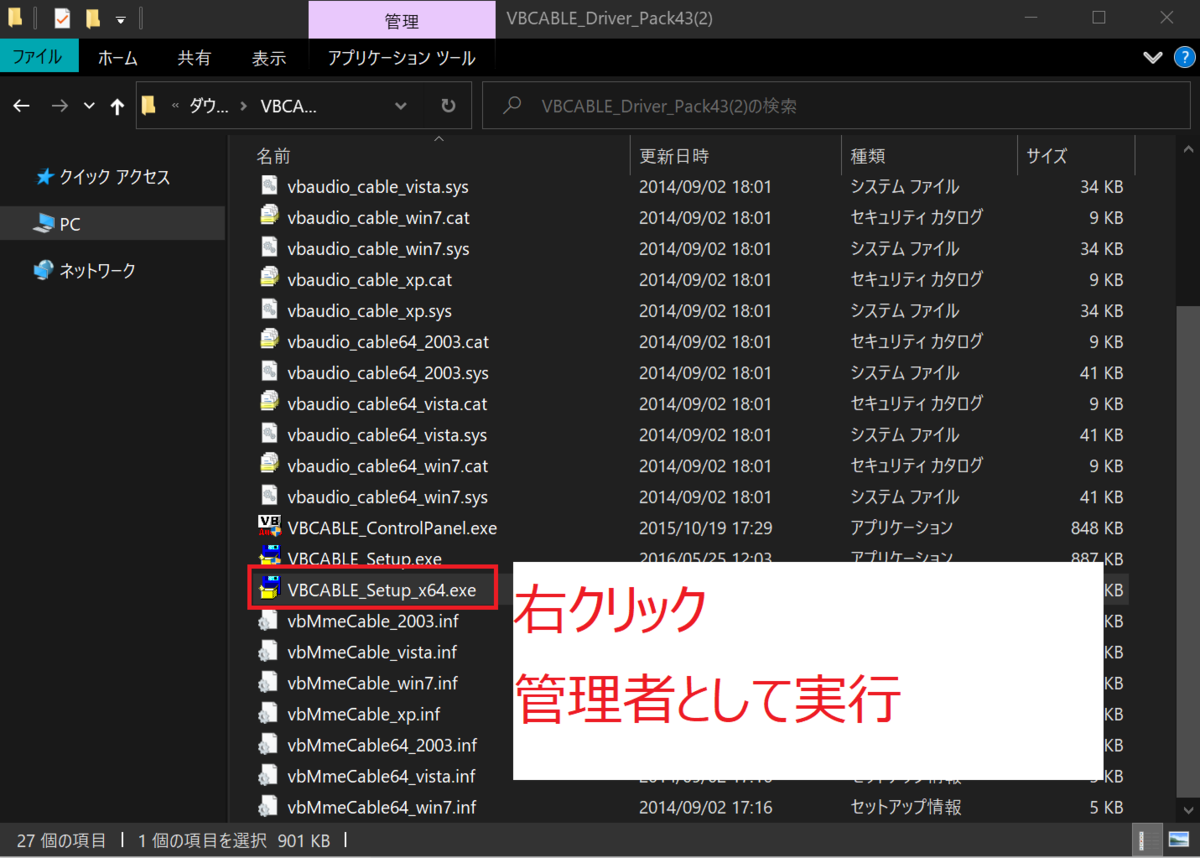This screenshot has height=858, width=1200.
Task: Switch to the 共有 ribbon tab
Action: pyautogui.click(x=194, y=58)
